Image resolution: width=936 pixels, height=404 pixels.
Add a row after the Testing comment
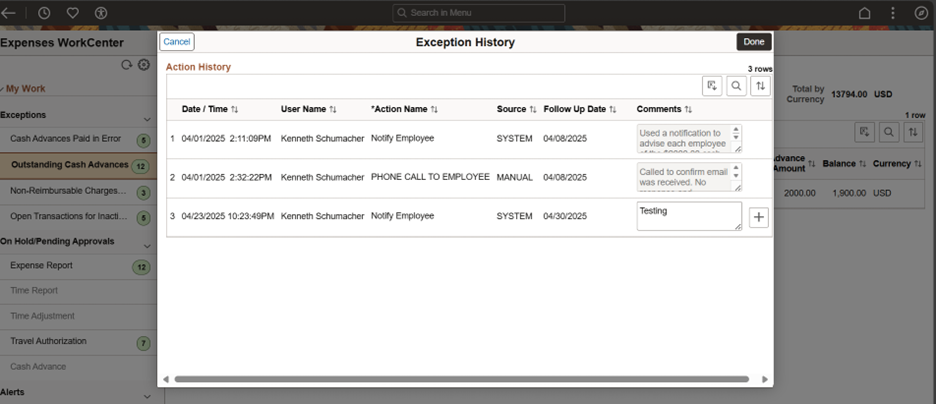point(759,217)
